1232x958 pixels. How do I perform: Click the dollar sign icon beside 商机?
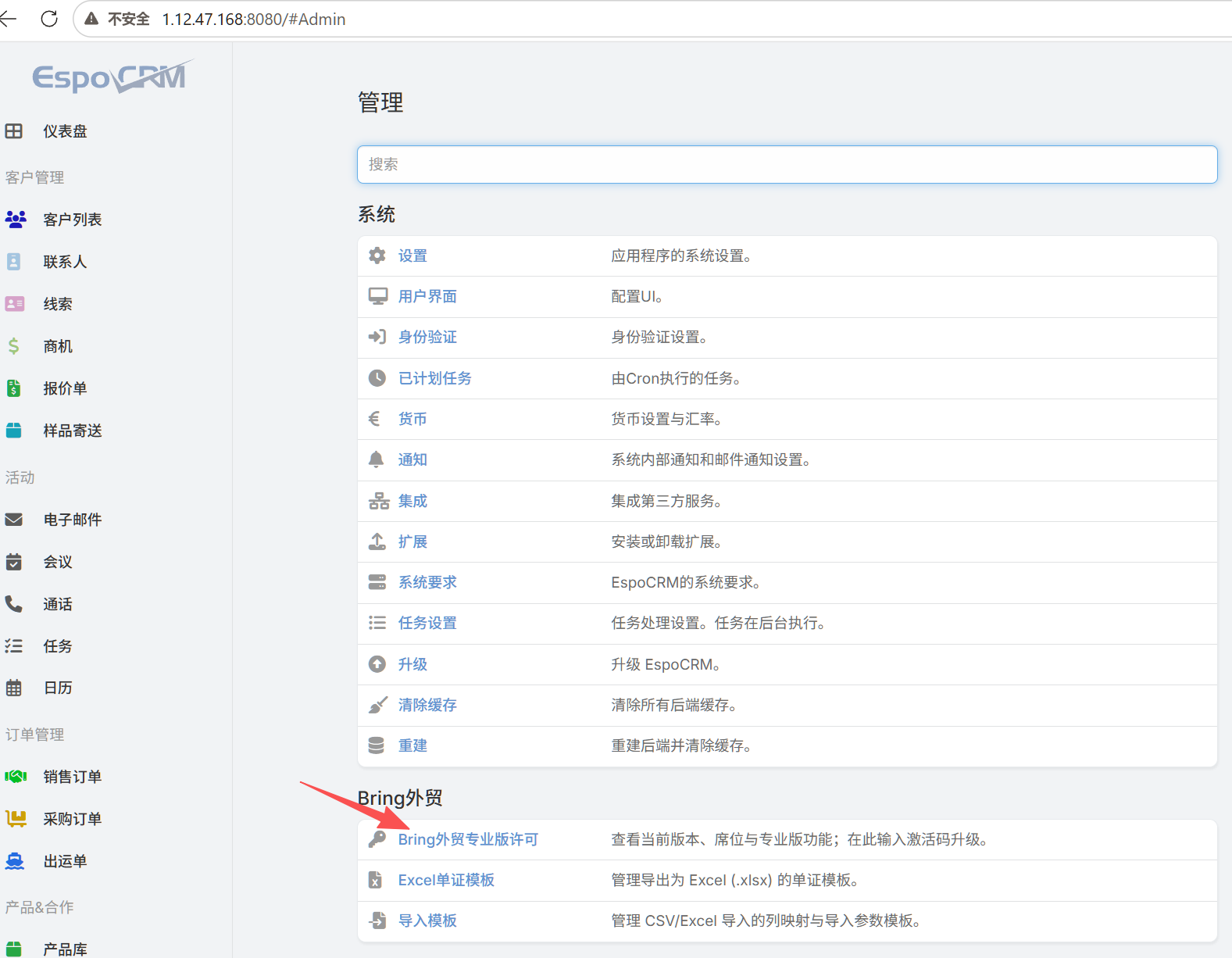coord(14,346)
